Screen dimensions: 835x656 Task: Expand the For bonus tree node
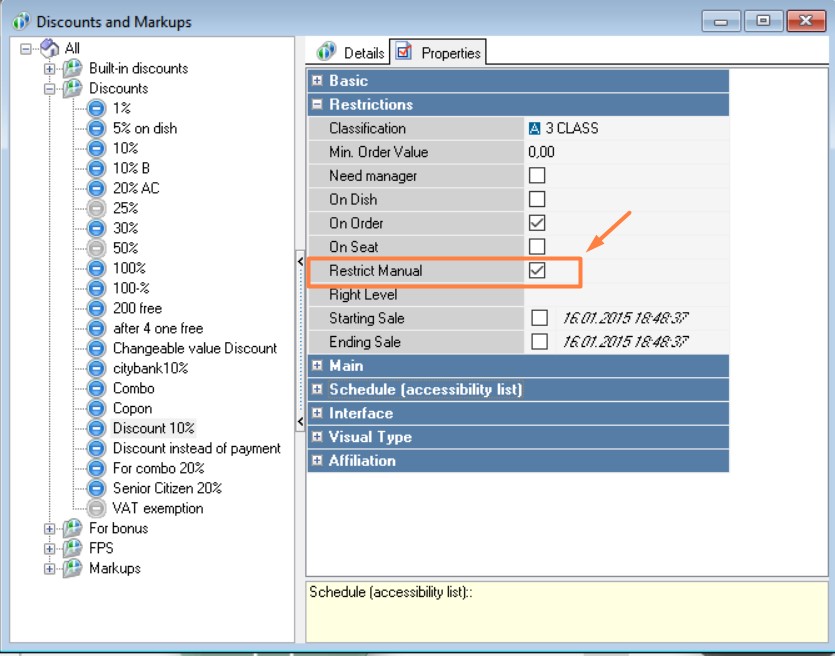click(50, 528)
